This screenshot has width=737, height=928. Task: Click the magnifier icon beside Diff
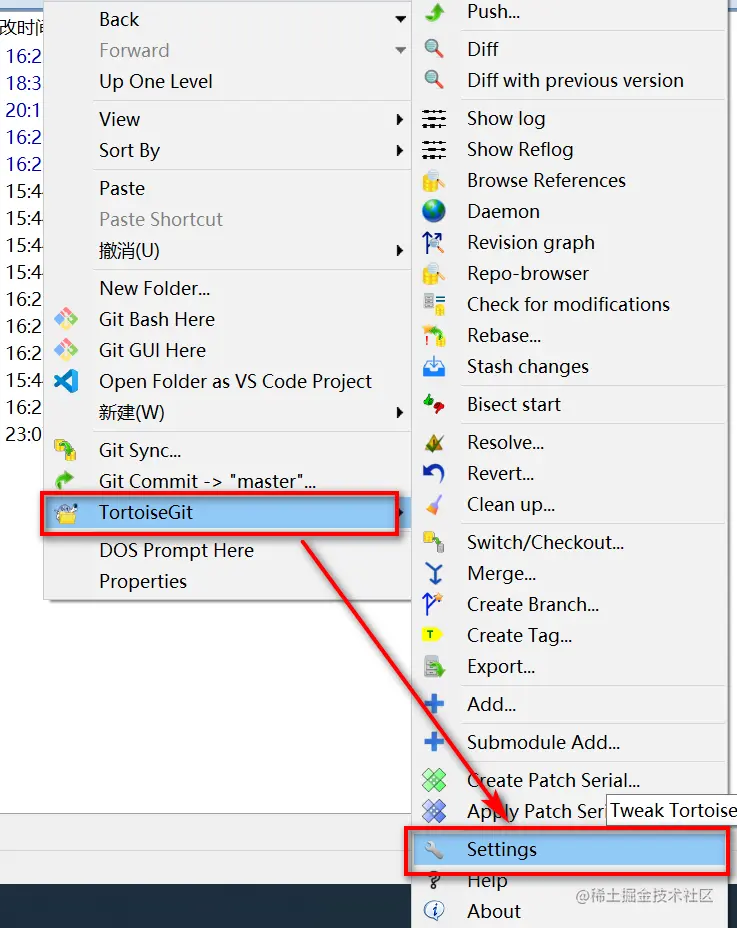coord(434,49)
